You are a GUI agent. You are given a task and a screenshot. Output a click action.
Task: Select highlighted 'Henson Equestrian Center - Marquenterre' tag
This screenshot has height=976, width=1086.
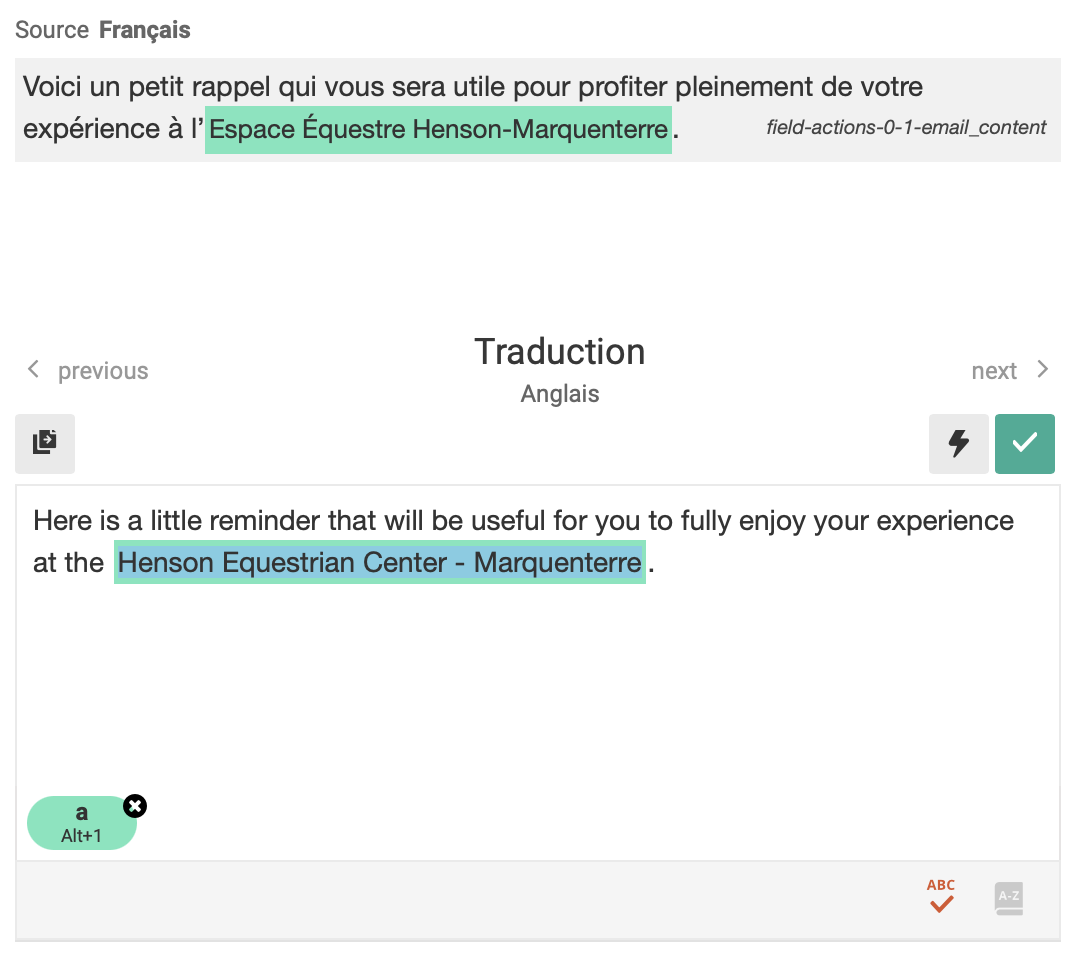[x=380, y=562]
